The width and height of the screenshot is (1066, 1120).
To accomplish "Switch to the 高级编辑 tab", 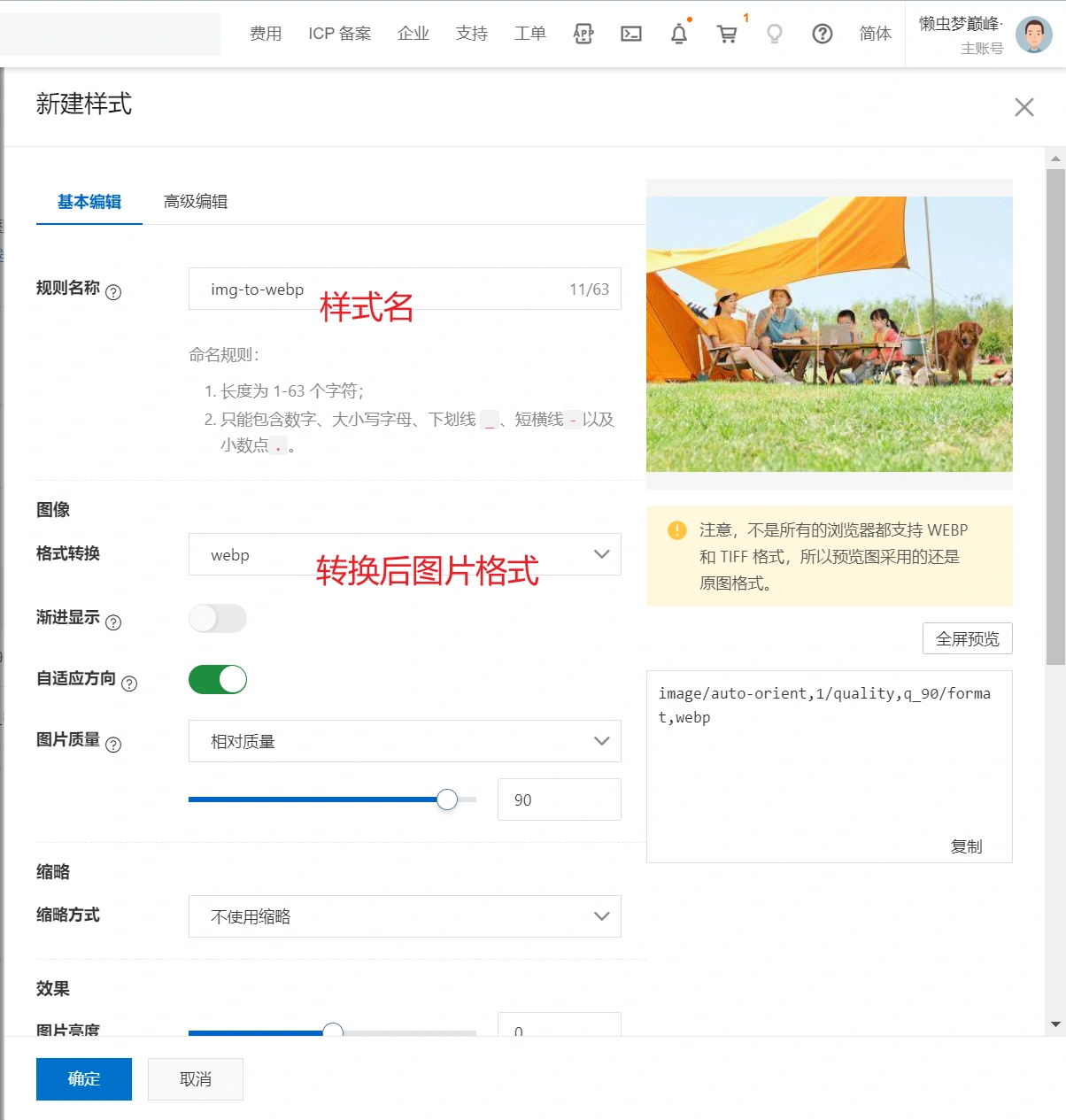I will point(196,202).
